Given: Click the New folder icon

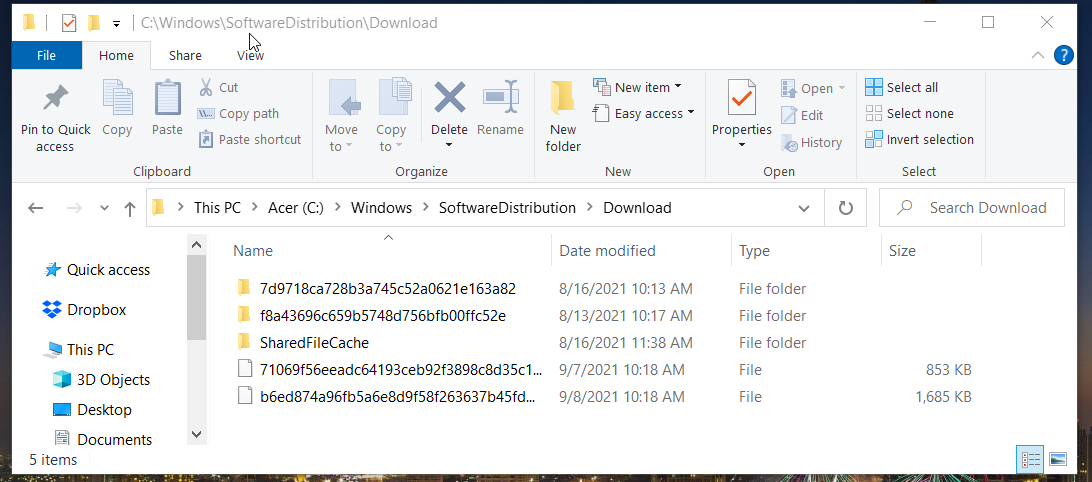Looking at the screenshot, I should coord(562,98).
